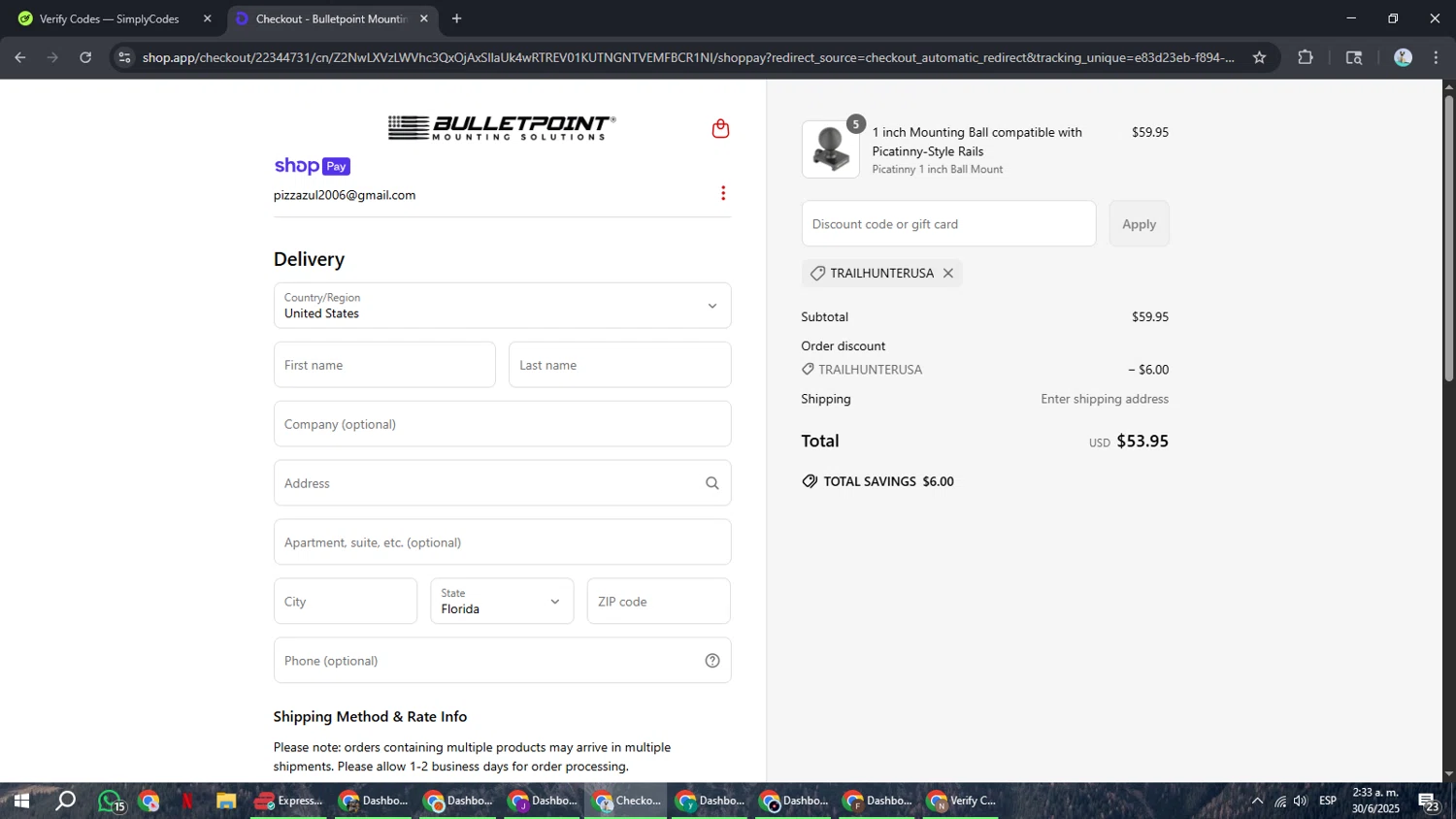Click the TOTAL SAVINGS $6.00 text
The width and height of the screenshot is (1456, 819).
pyautogui.click(x=888, y=482)
